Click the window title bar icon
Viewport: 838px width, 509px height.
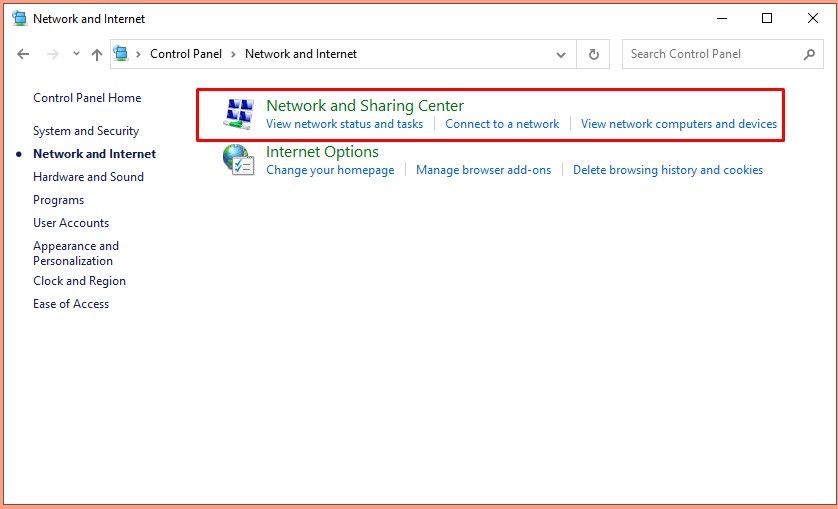[x=20, y=19]
